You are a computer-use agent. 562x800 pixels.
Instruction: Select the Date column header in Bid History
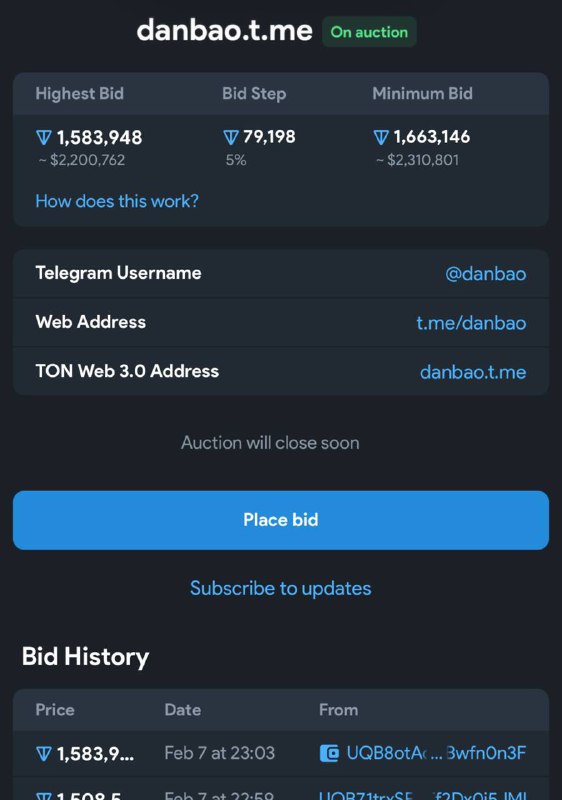pos(183,710)
